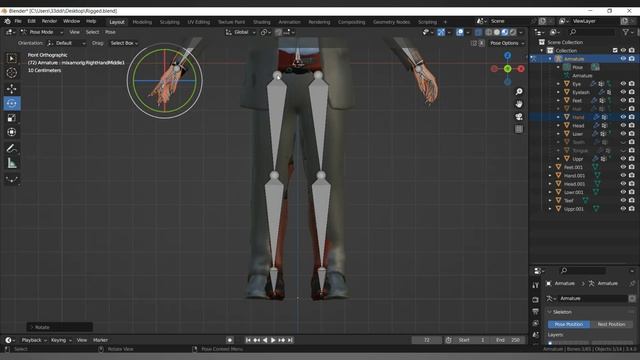Select the Breakdowner pose tool

pos(11,180)
